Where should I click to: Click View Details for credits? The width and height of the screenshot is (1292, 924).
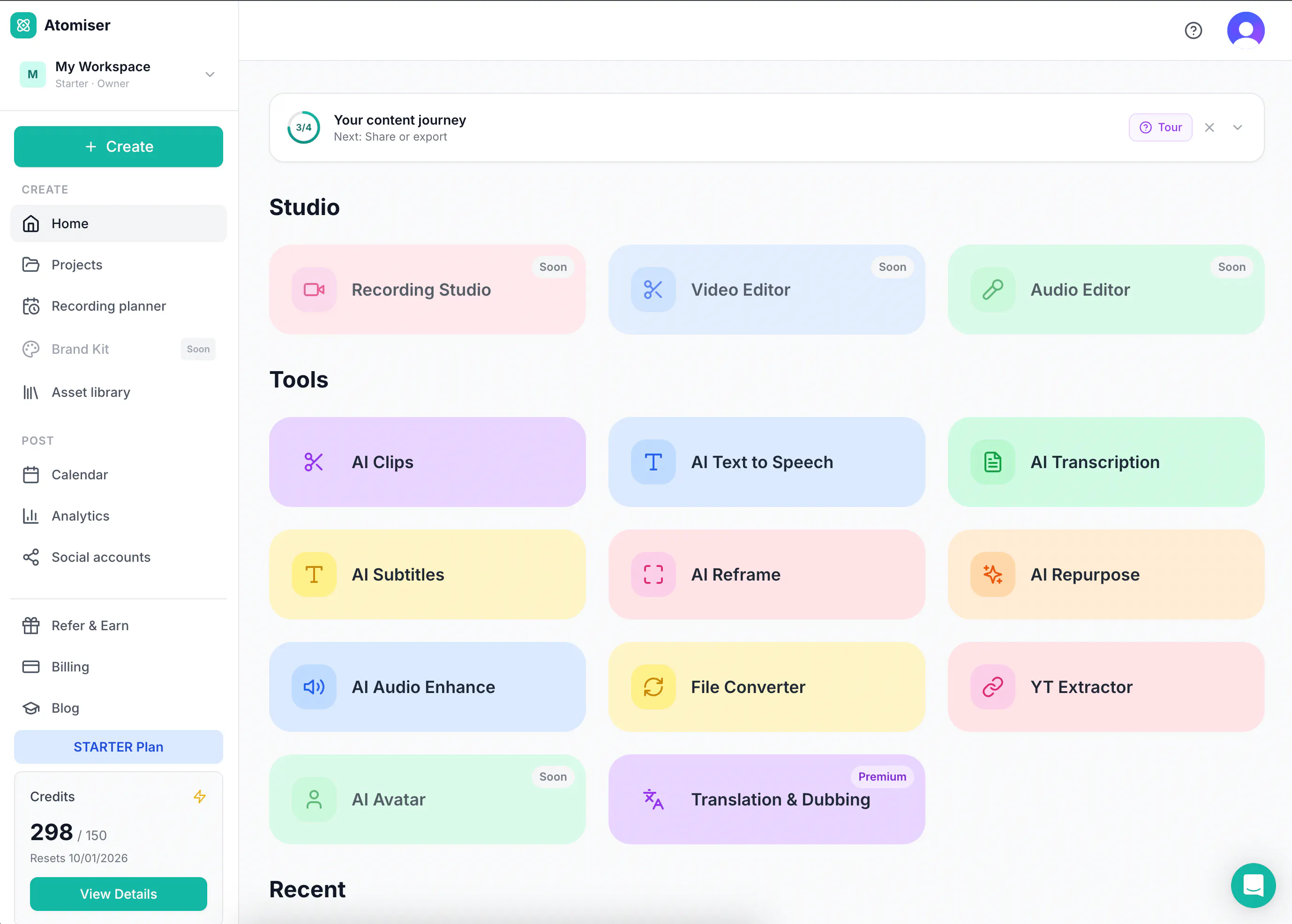pos(119,893)
